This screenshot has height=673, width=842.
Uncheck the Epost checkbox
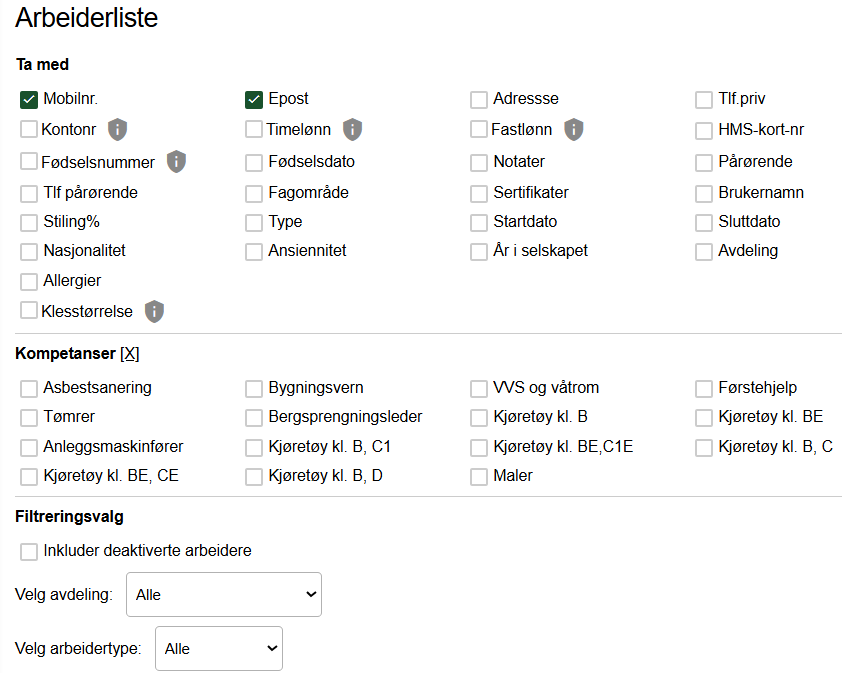254,99
